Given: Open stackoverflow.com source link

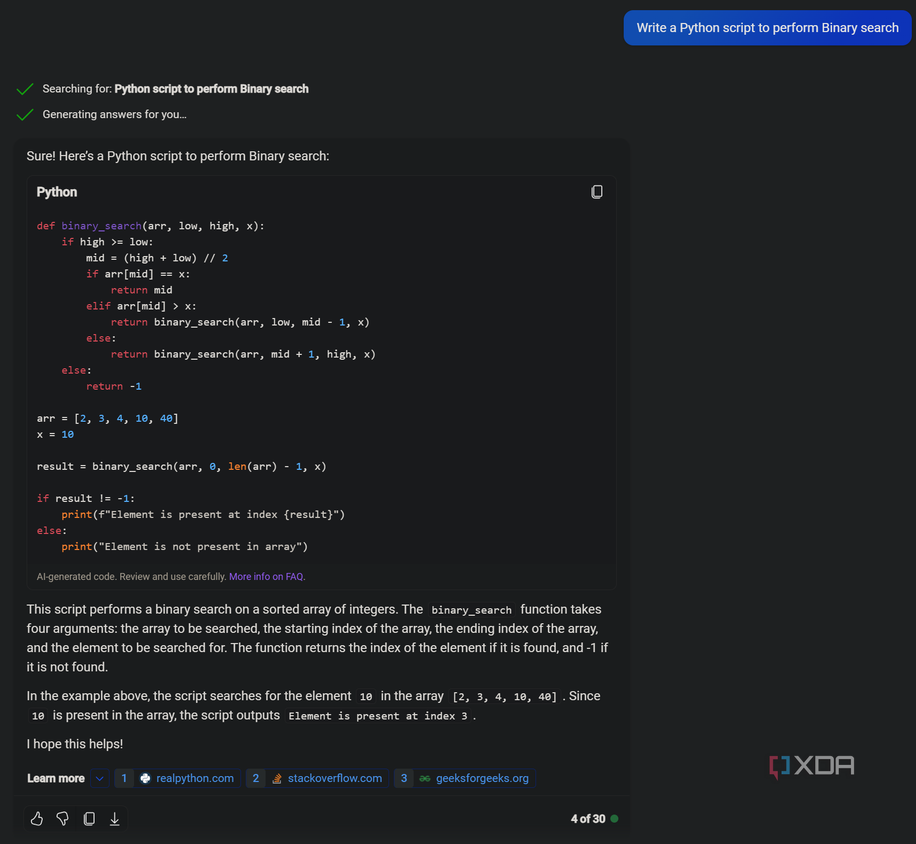Looking at the screenshot, I should pos(317,779).
